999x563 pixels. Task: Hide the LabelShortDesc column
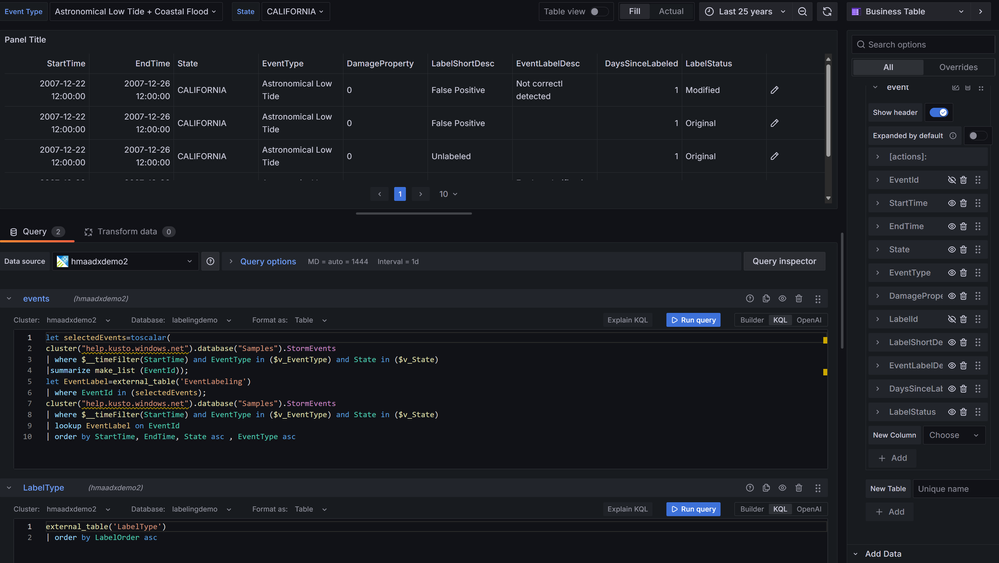coord(951,343)
